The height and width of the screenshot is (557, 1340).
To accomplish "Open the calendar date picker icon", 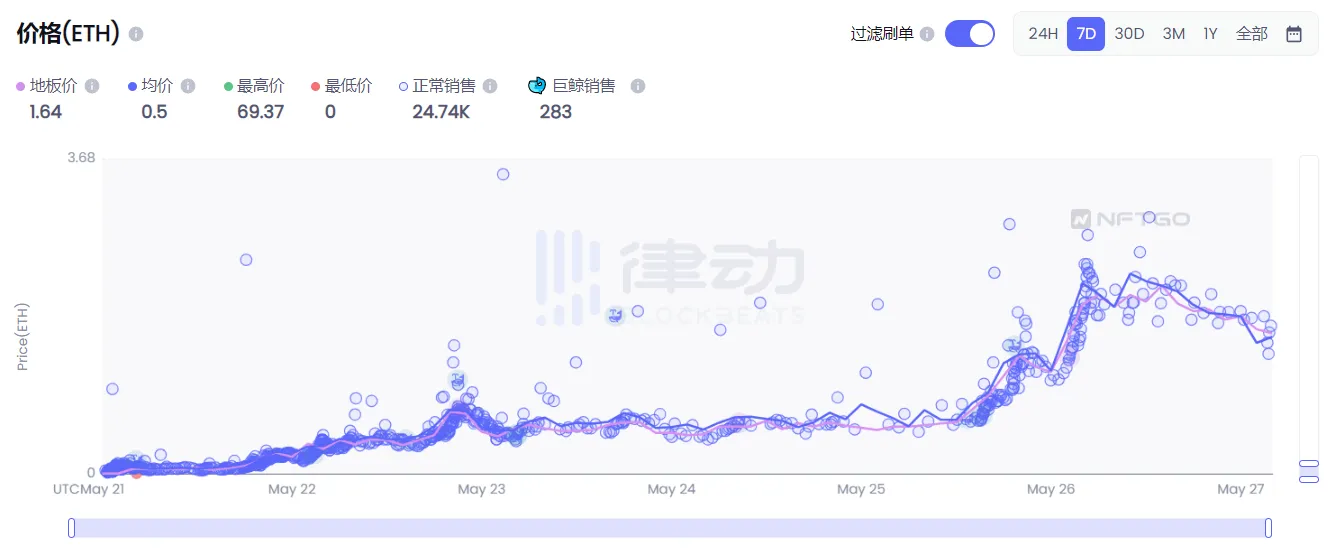I will (x=1293, y=34).
